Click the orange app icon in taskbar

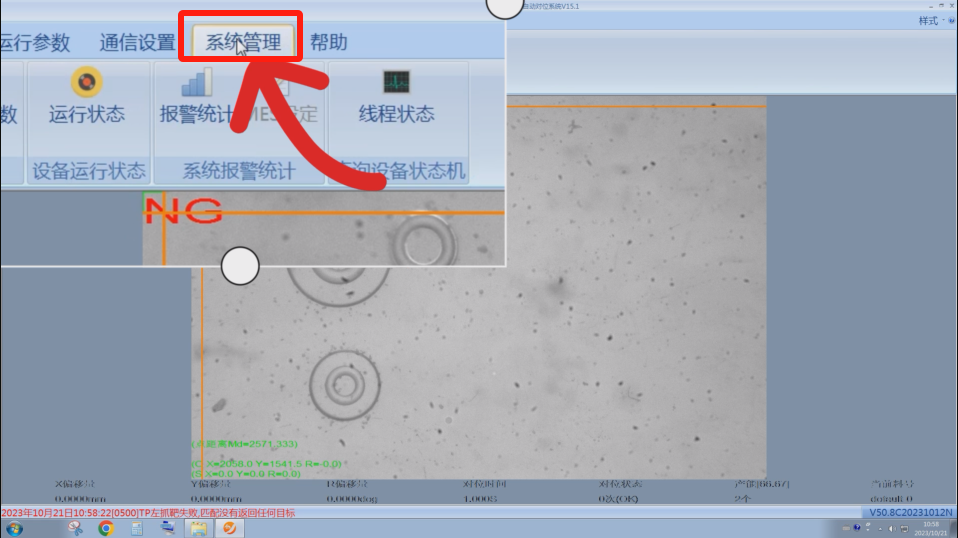pyautogui.click(x=229, y=528)
